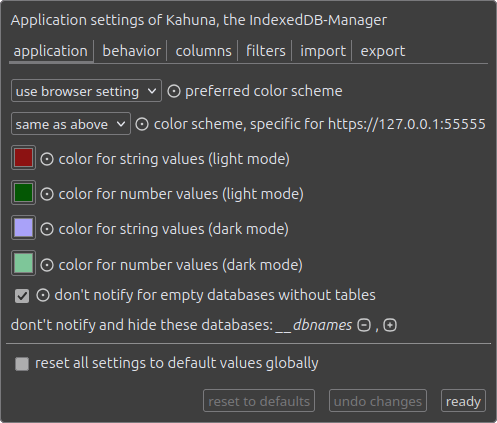The height and width of the screenshot is (423, 497).
Task: Click info icon for number color dark mode
Action: (x=47, y=265)
